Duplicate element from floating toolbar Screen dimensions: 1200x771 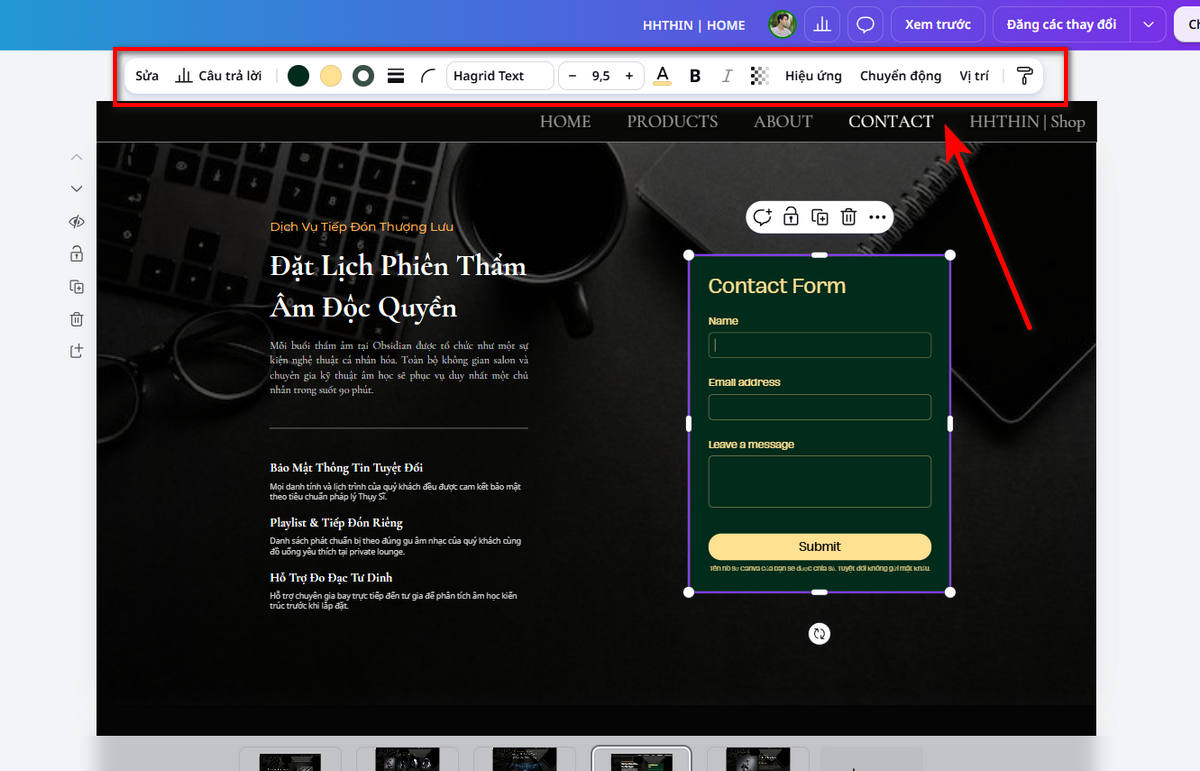[820, 217]
